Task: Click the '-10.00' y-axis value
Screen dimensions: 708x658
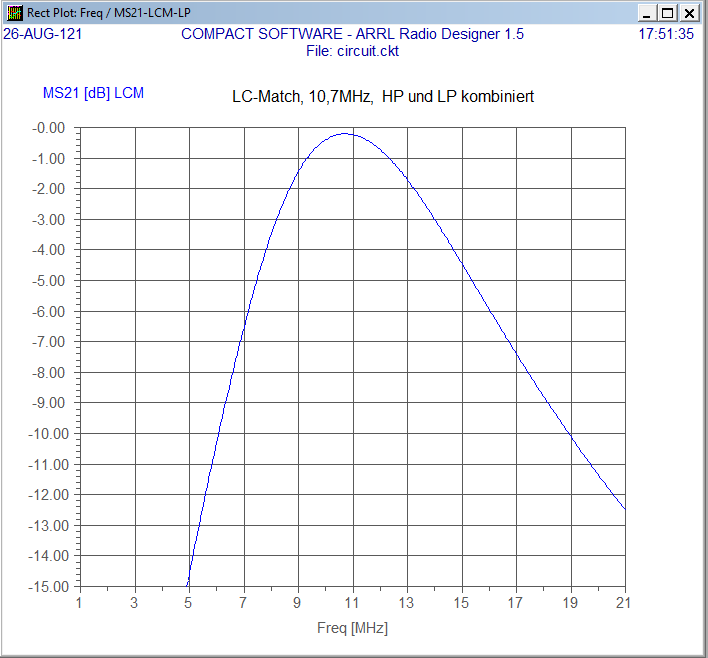Action: pyautogui.click(x=48, y=434)
